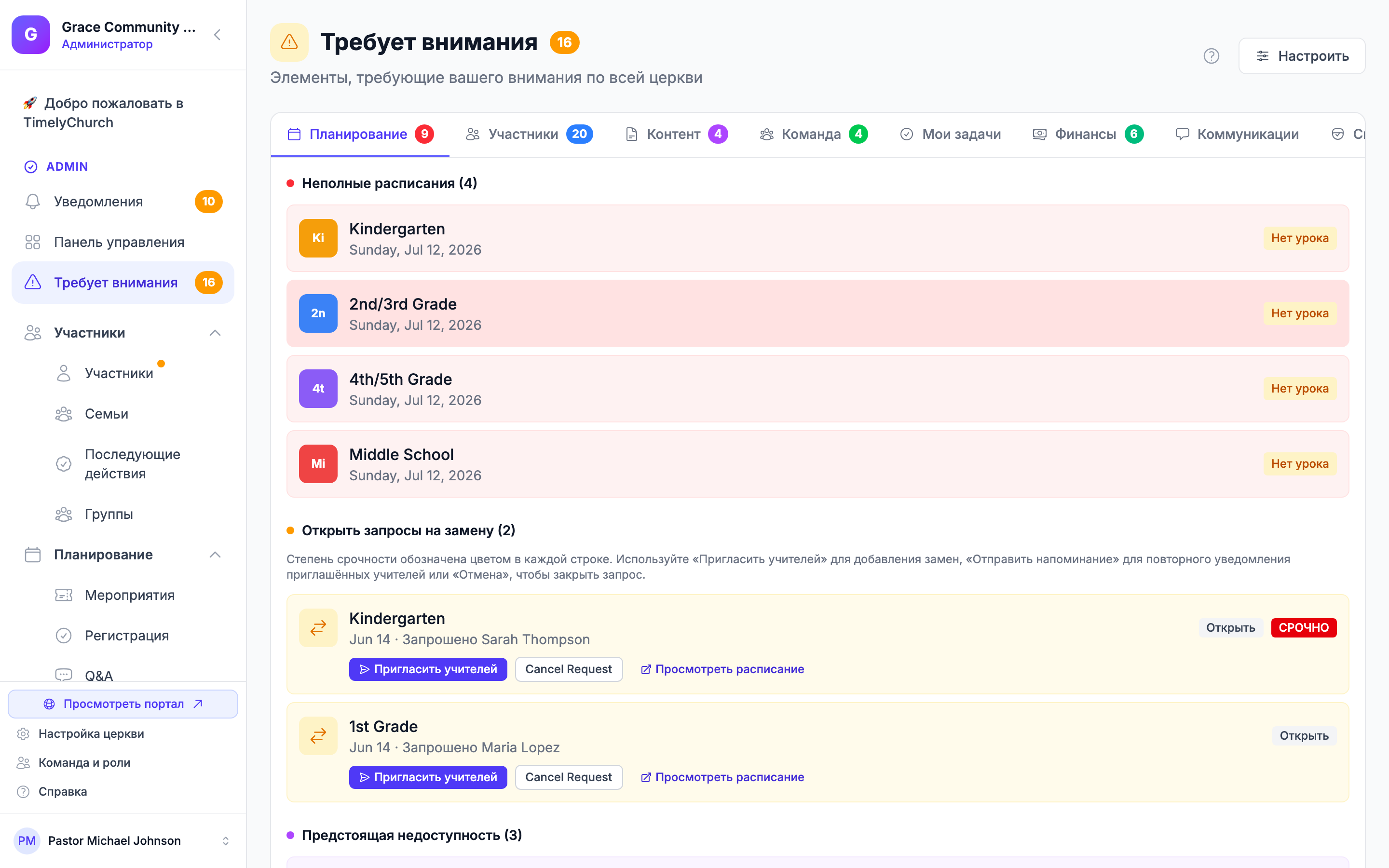The height and width of the screenshot is (868, 1389).
Task: Open the 2nd/3rd Grade schedule row
Action: 817,313
